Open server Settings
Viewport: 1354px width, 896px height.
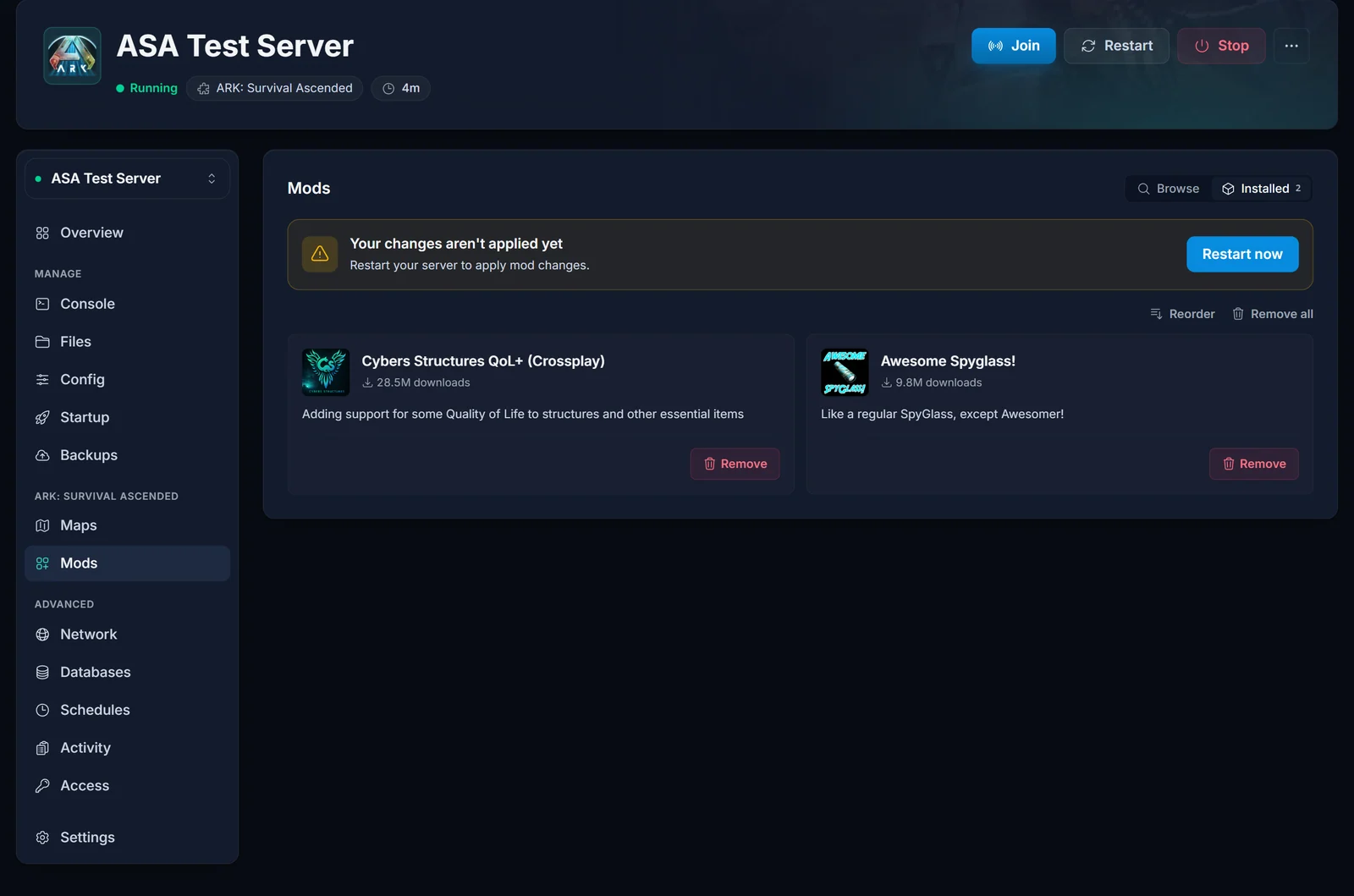pos(127,838)
